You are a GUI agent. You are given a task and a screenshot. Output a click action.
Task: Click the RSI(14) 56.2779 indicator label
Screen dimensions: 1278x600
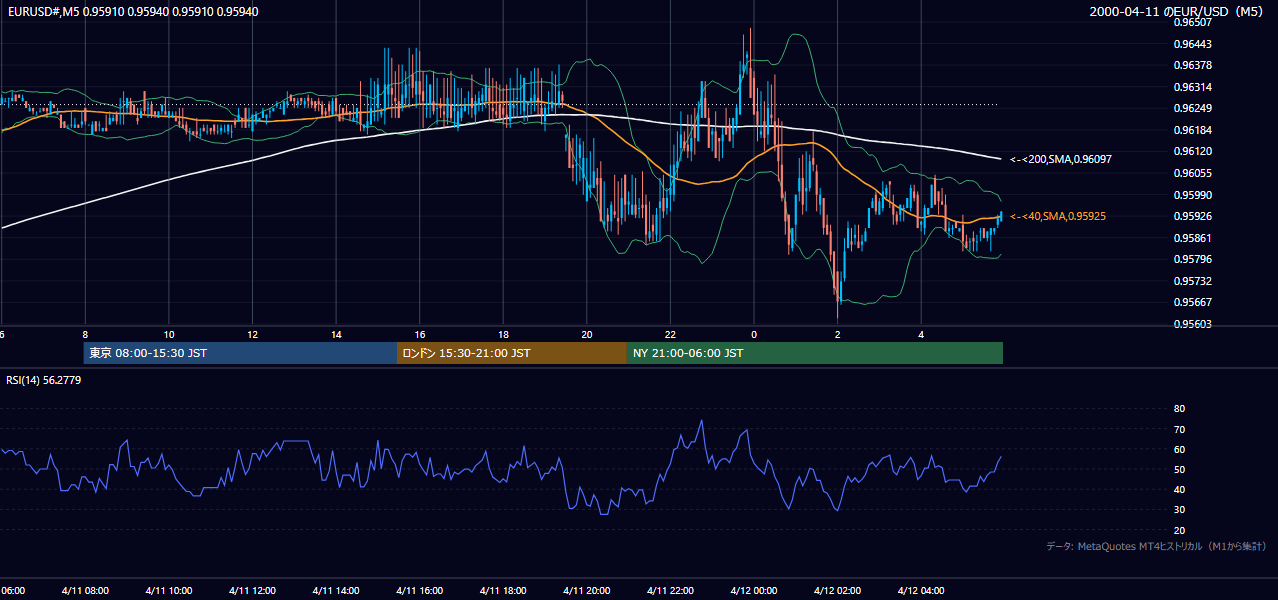pyautogui.click(x=44, y=380)
